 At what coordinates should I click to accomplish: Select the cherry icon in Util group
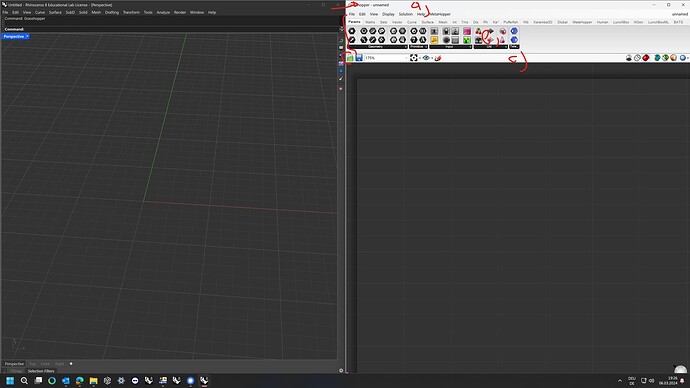[478, 31]
